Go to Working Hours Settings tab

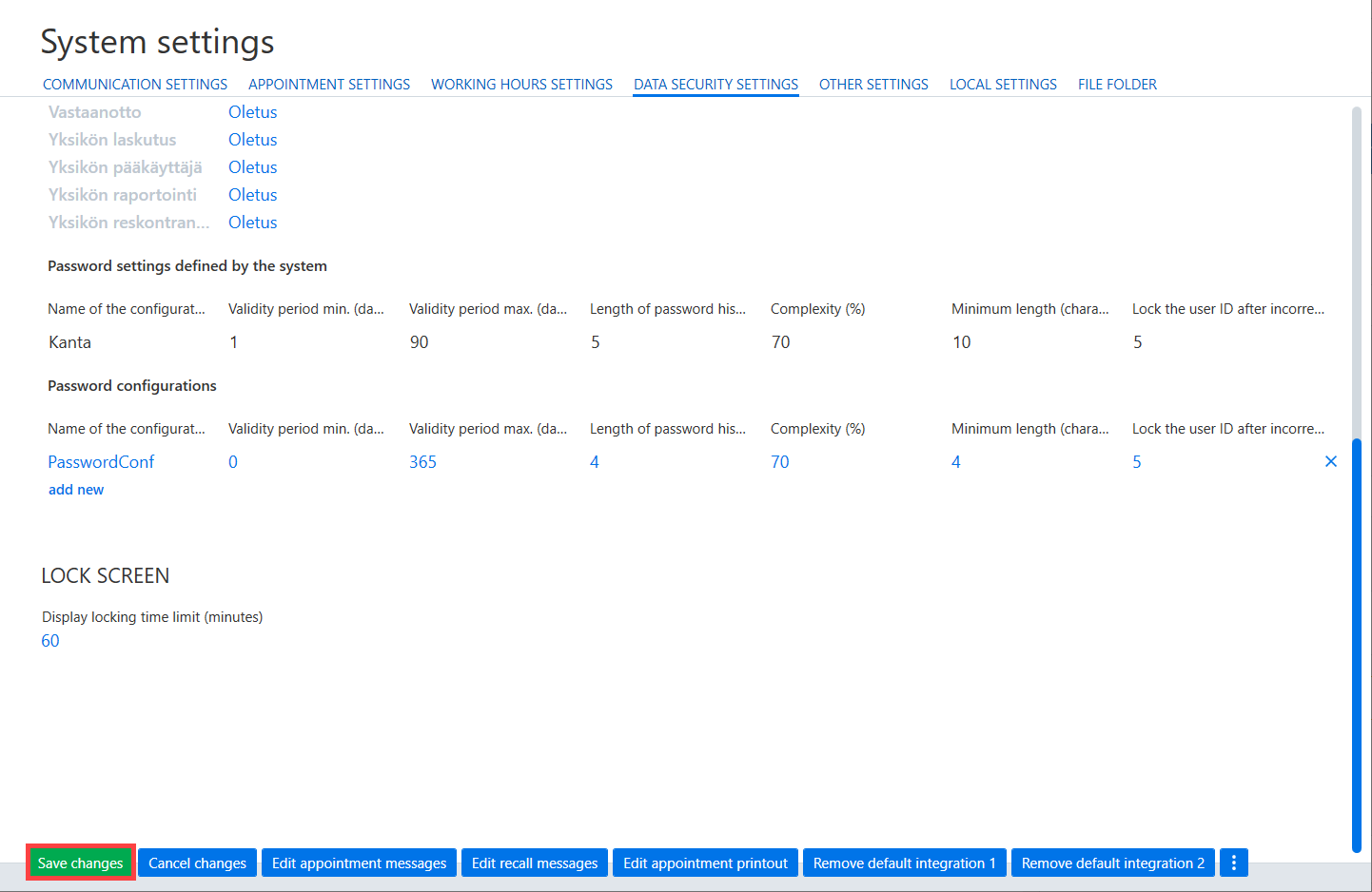point(521,85)
